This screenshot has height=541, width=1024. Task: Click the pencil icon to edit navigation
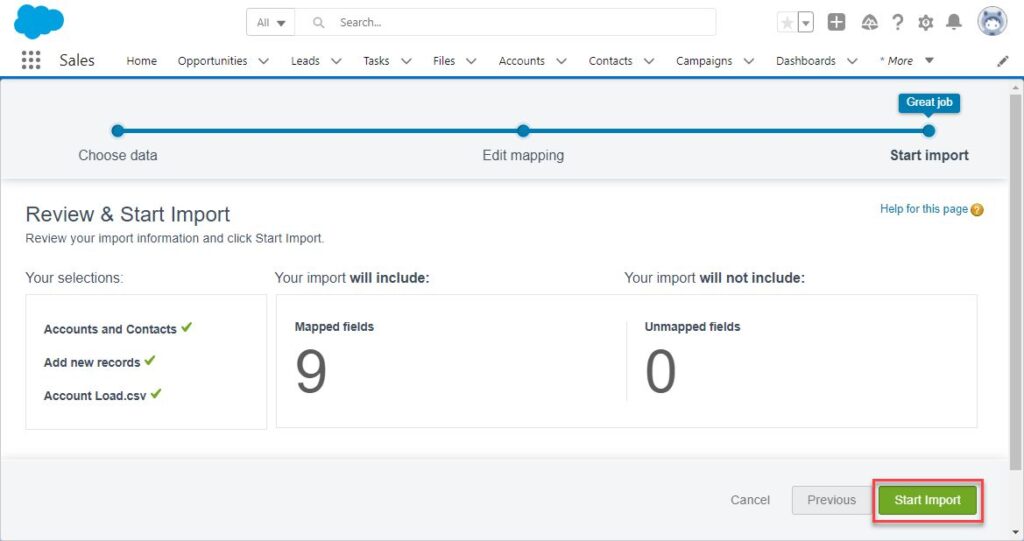pyautogui.click(x=1002, y=61)
